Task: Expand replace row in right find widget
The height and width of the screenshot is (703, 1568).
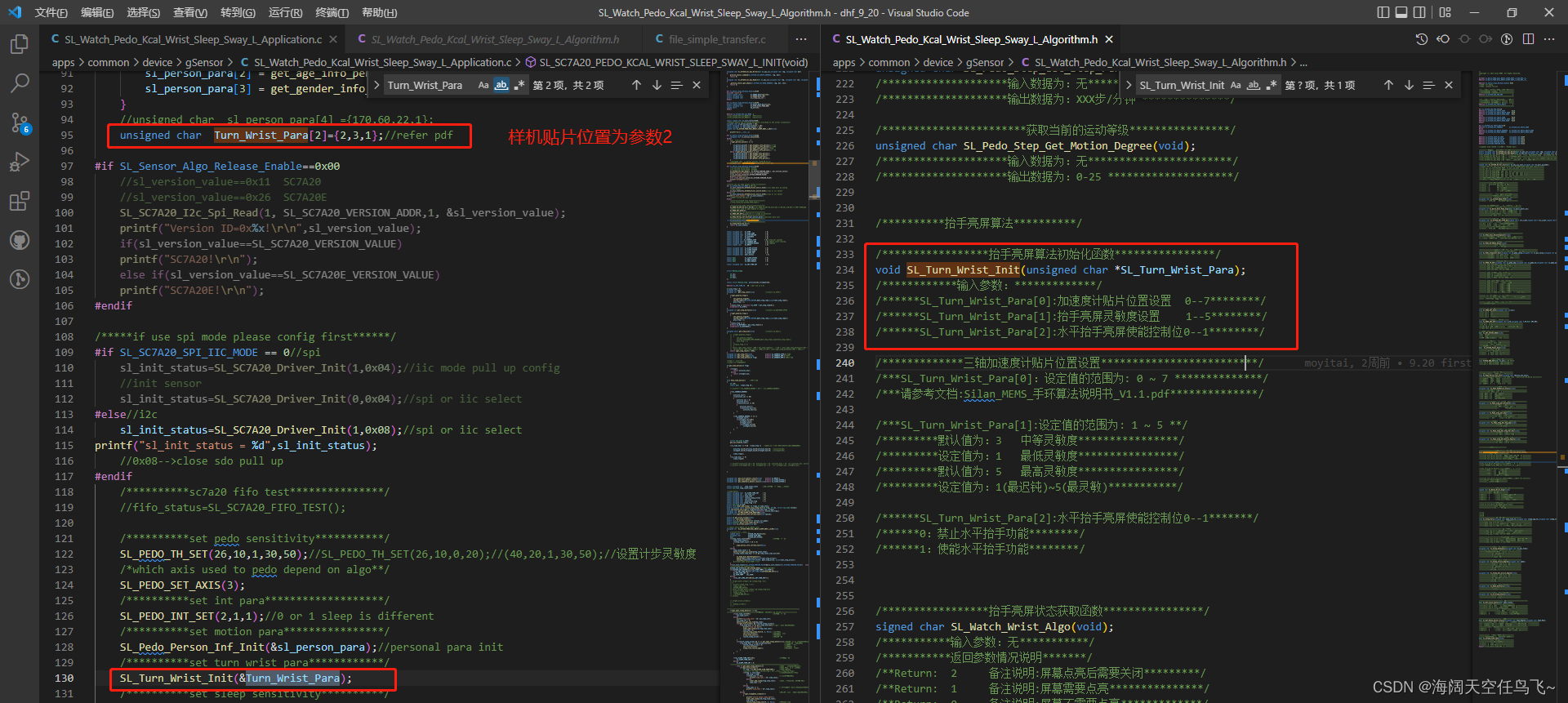Action: click(1129, 85)
